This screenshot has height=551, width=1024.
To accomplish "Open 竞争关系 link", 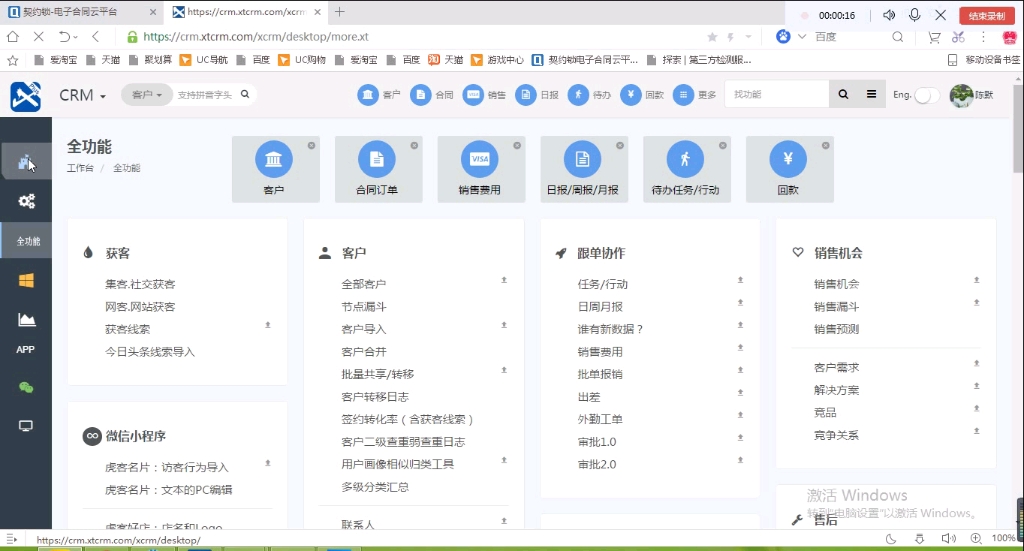I will click(837, 435).
